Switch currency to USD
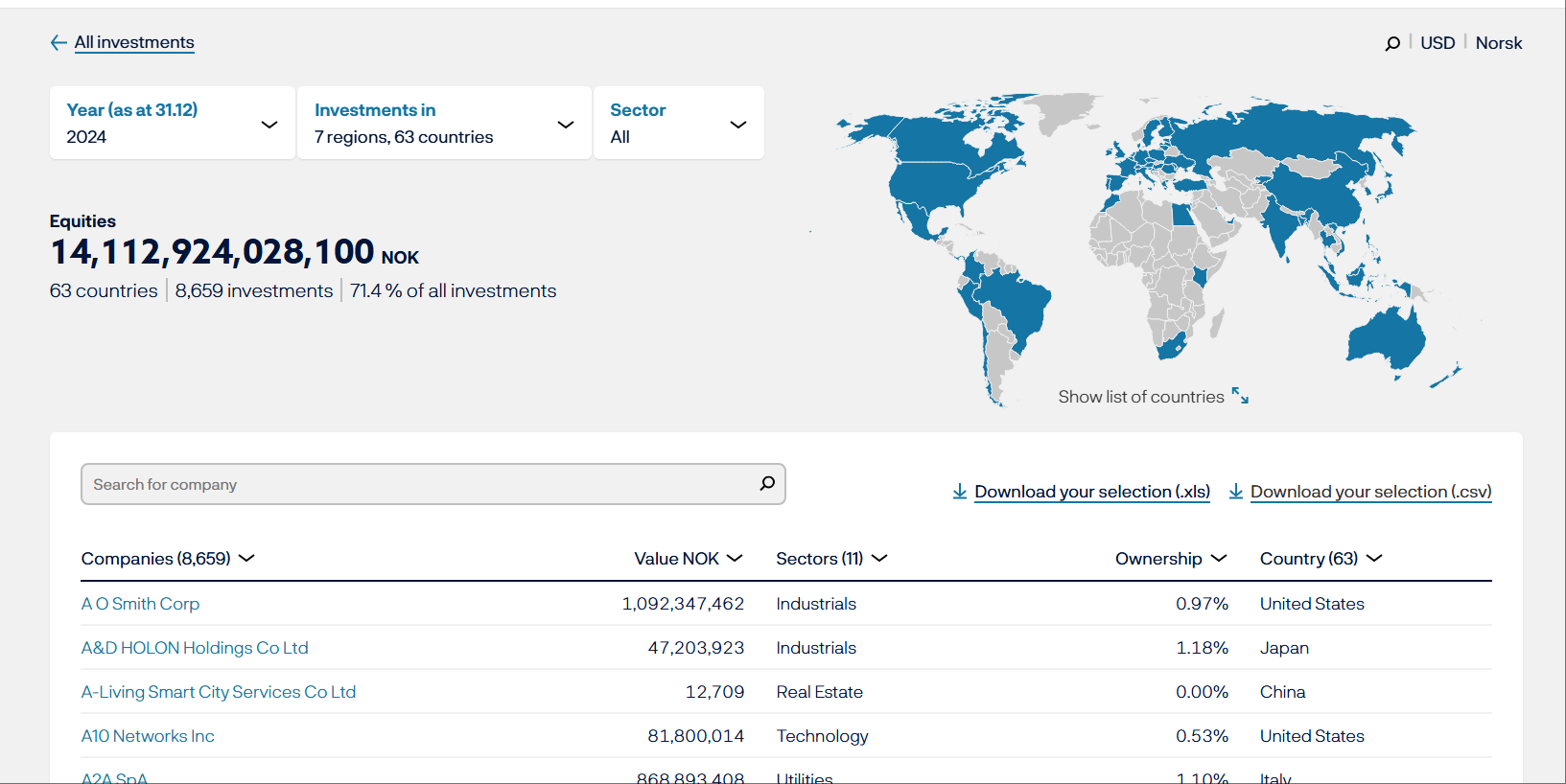 point(1437,43)
